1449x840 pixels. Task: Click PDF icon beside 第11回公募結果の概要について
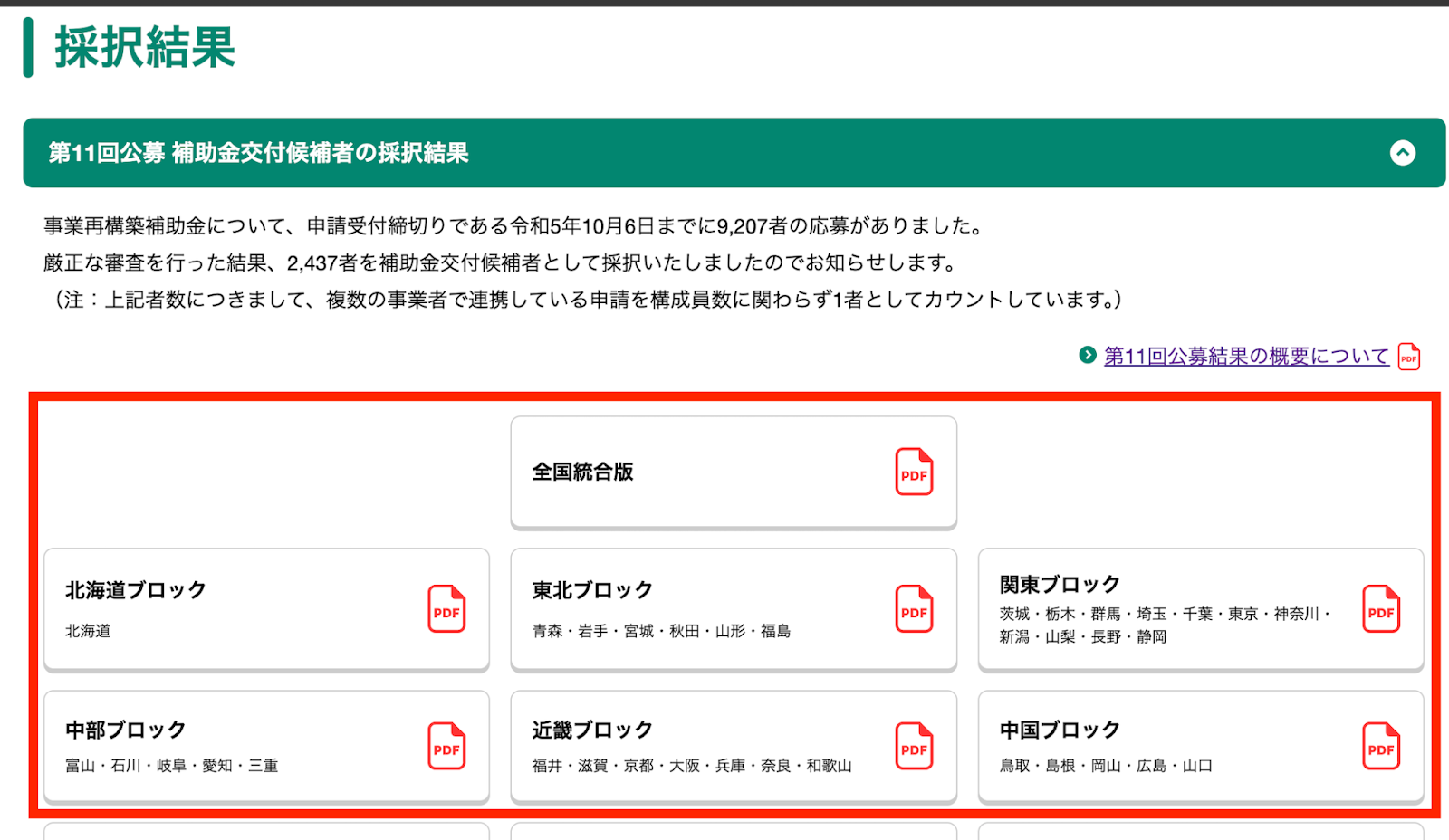pyautogui.click(x=1409, y=357)
